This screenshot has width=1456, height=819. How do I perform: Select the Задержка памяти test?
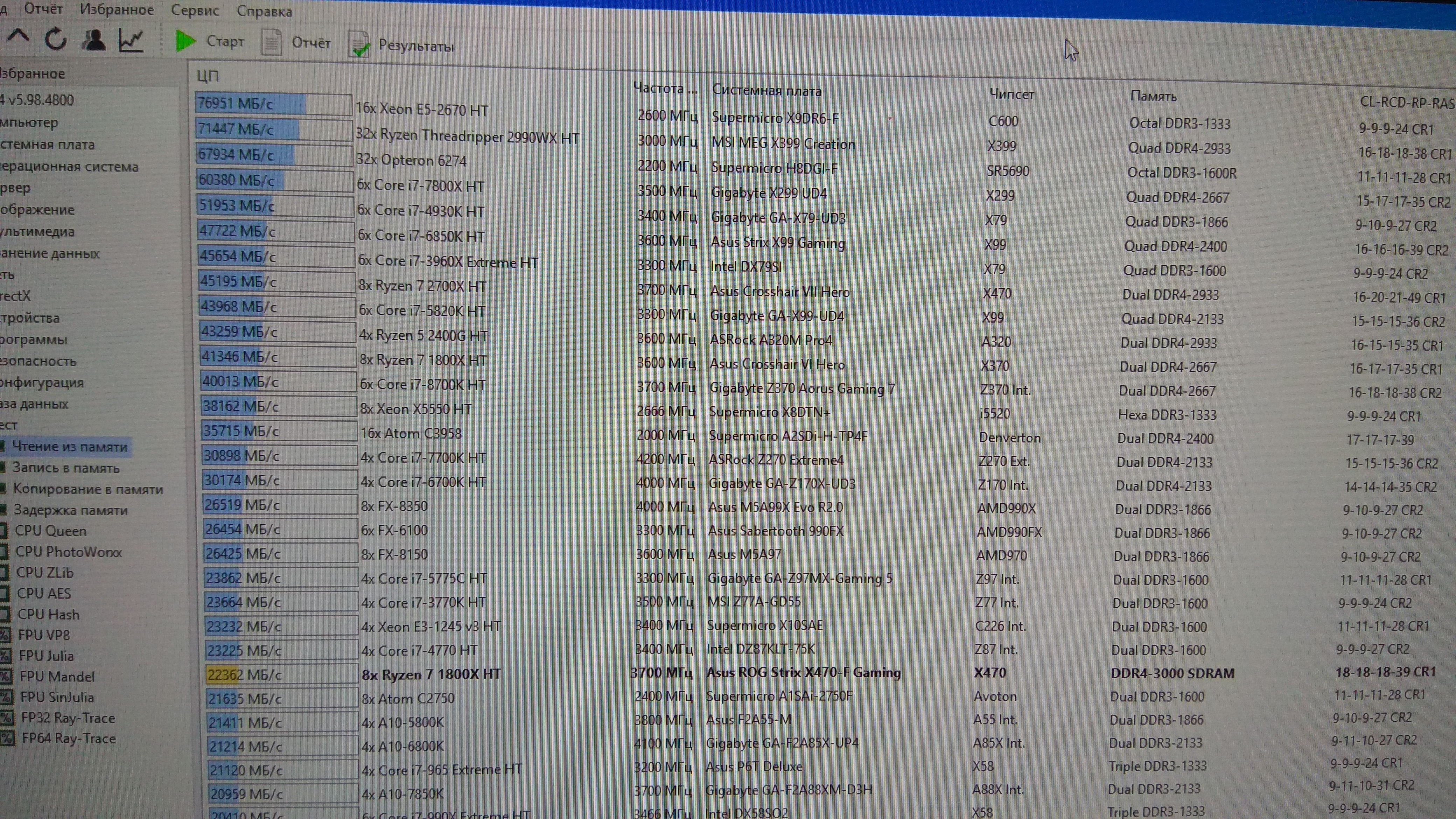pyautogui.click(x=70, y=510)
